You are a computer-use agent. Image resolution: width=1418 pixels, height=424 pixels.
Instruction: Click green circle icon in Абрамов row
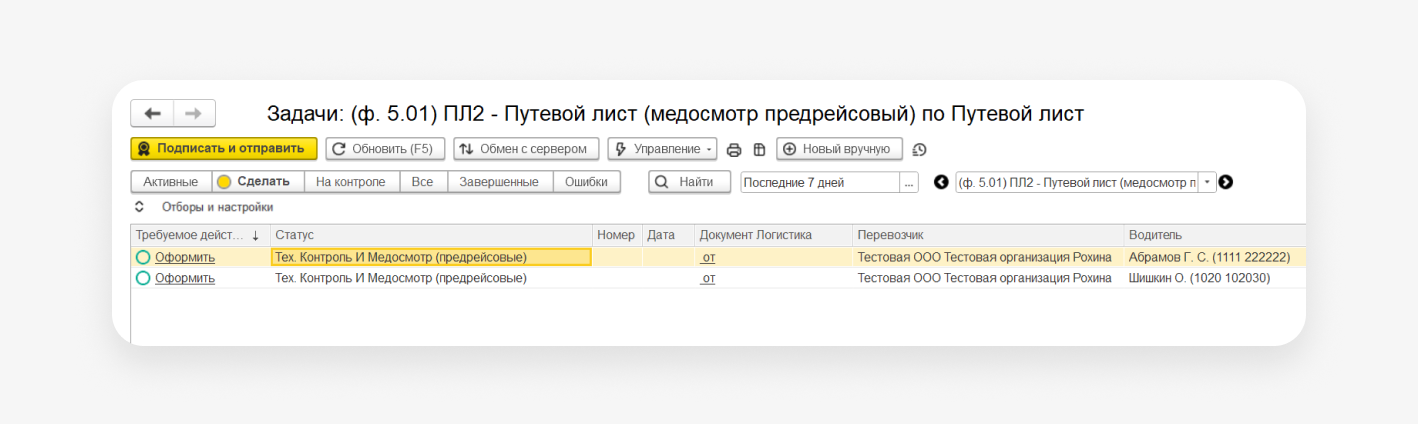tap(143, 257)
